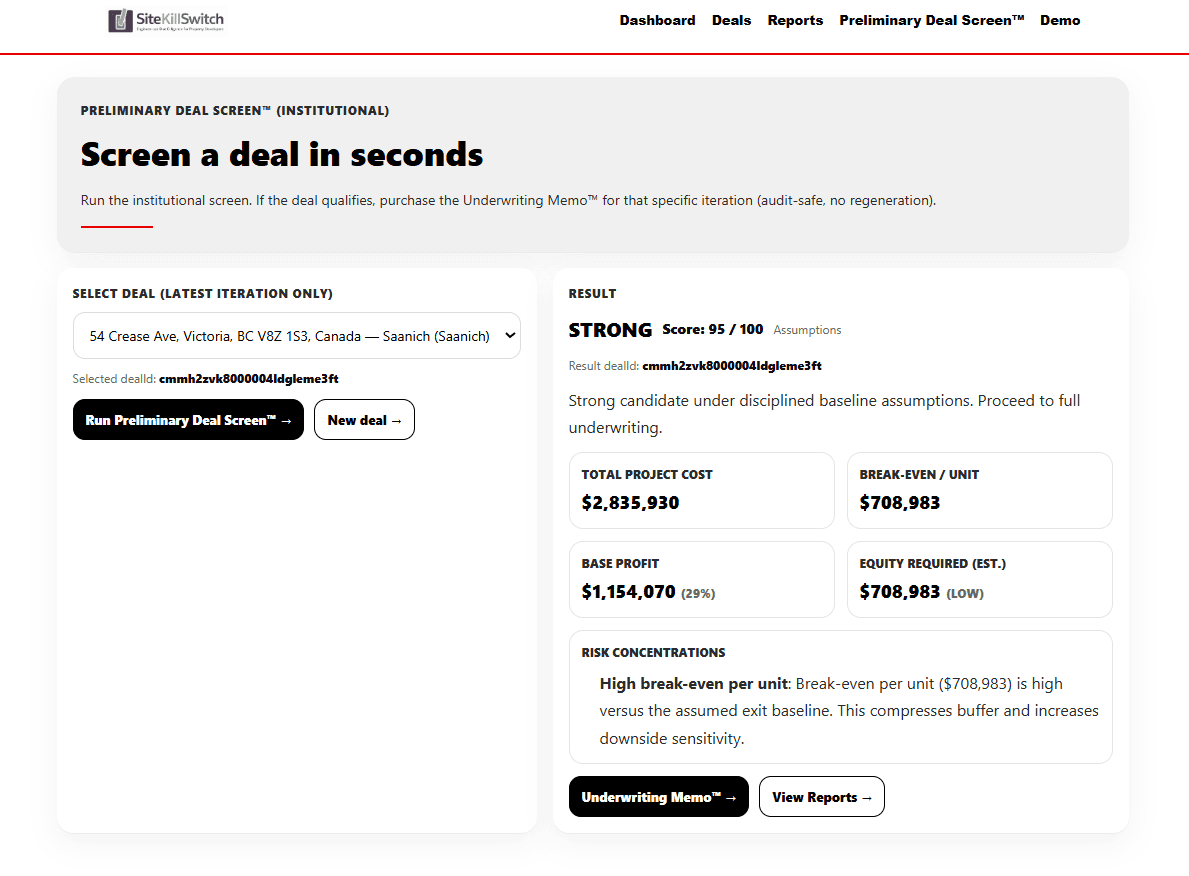Select the Base Profit card
The width and height of the screenshot is (1189, 876).
tap(701, 579)
